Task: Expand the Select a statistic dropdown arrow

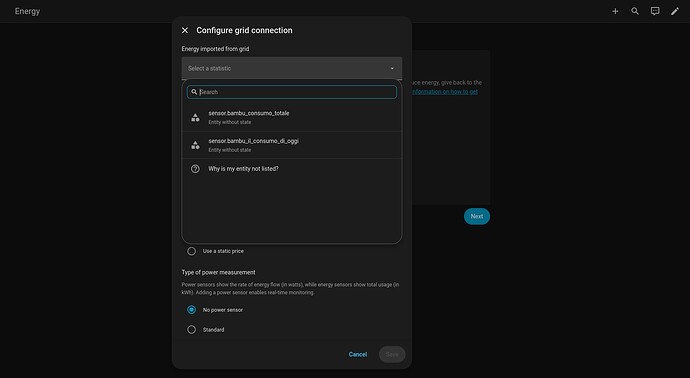Action: [392, 68]
